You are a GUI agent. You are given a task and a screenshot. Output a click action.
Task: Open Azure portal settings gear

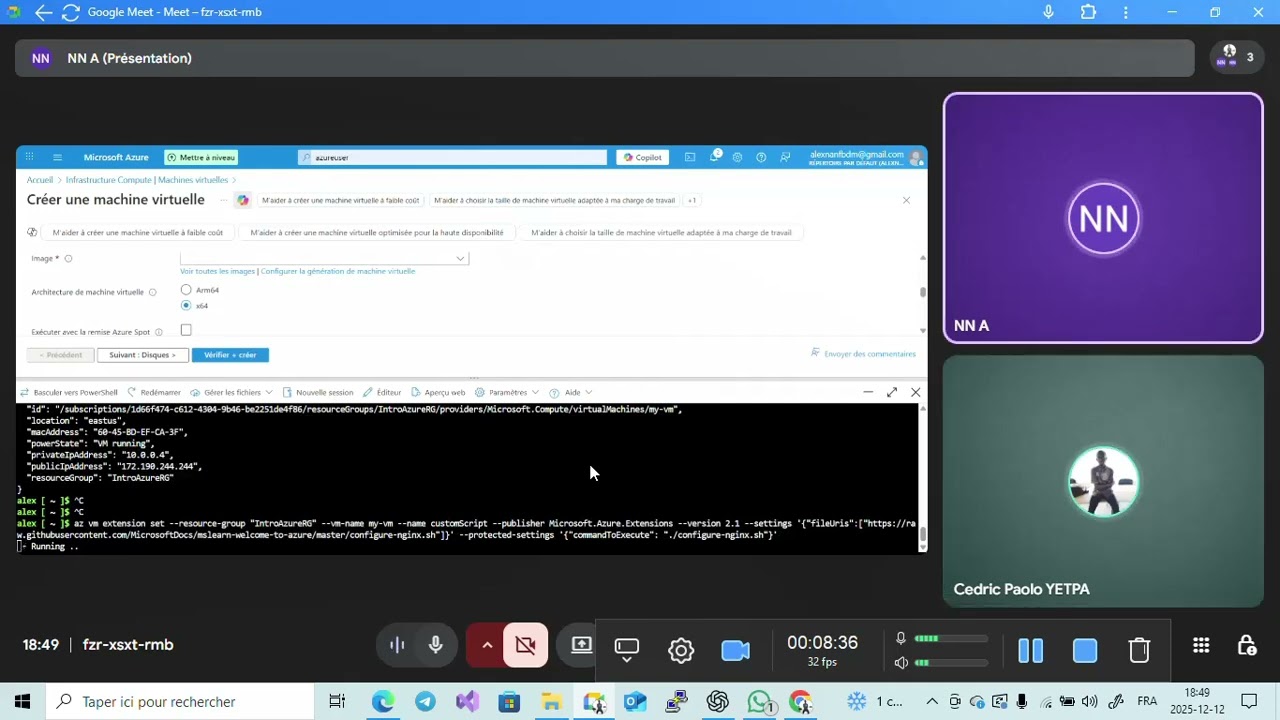tap(737, 157)
